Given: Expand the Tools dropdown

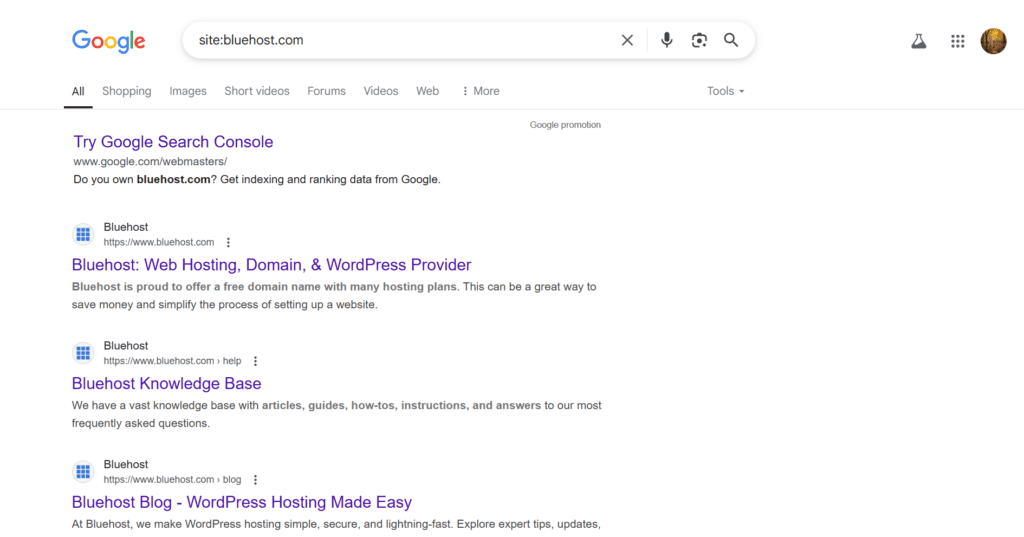Looking at the screenshot, I should [x=726, y=91].
